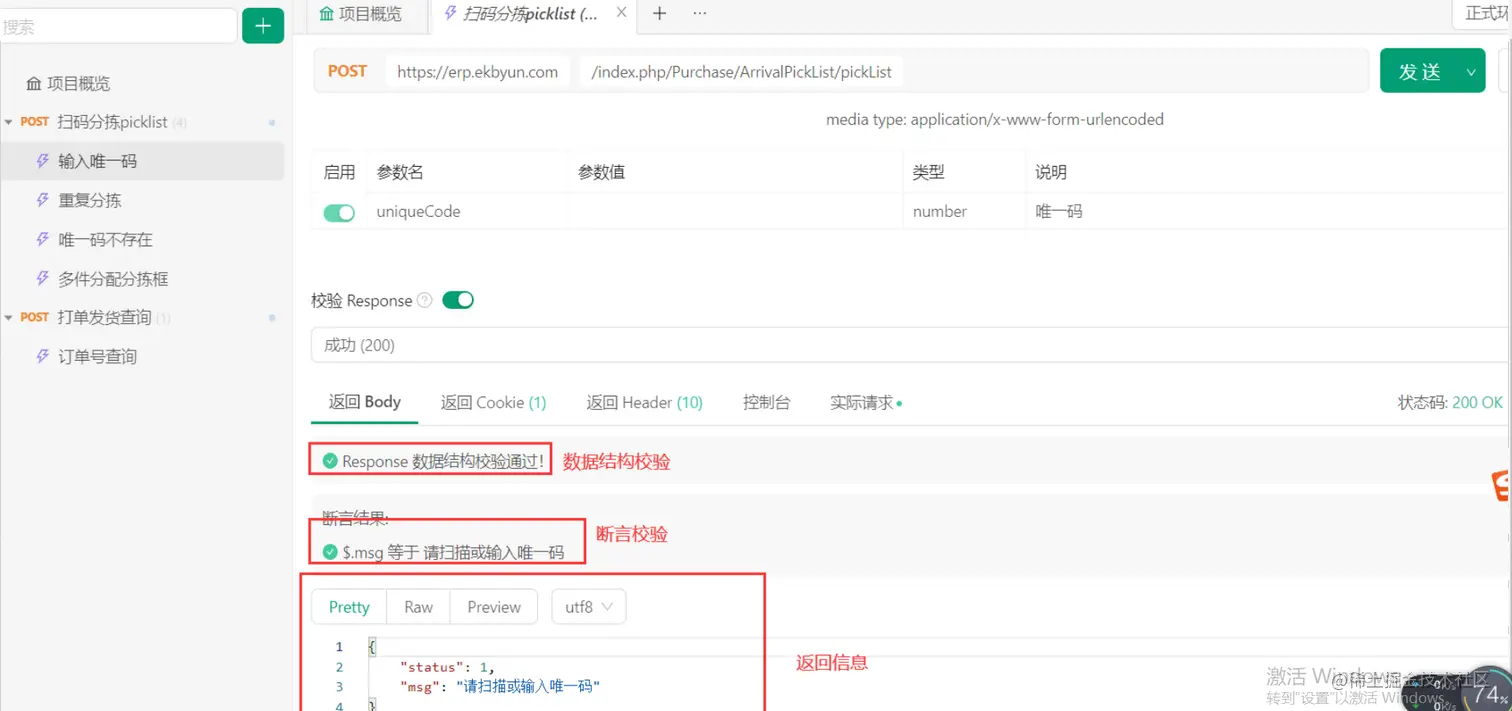Close the 扫码分拣picklist tab
The height and width of the screenshot is (711, 1512).
click(621, 13)
